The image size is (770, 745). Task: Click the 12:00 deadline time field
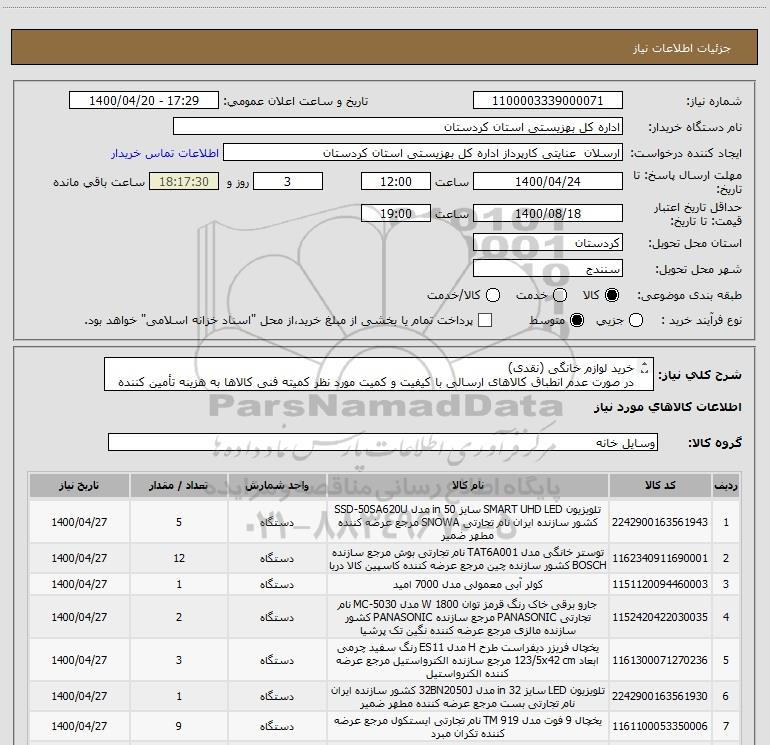[396, 182]
